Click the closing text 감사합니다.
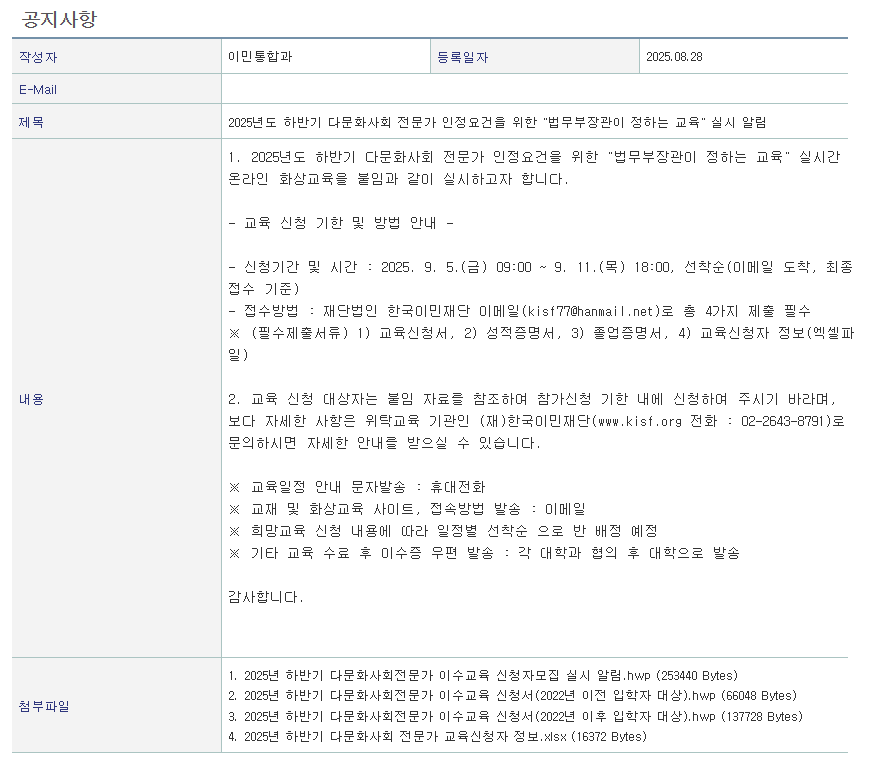This screenshot has width=880, height=757. point(265,597)
